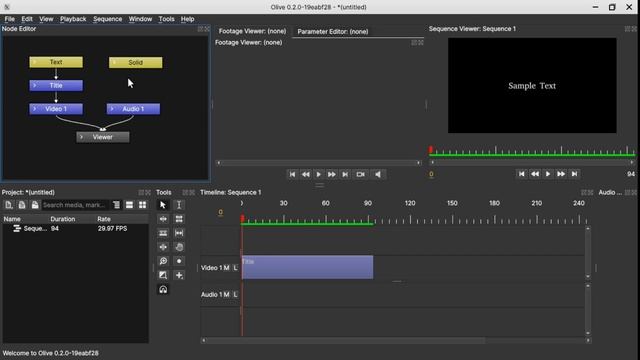
Task: Switch to the Footage Viewer tab
Action: (x=252, y=31)
